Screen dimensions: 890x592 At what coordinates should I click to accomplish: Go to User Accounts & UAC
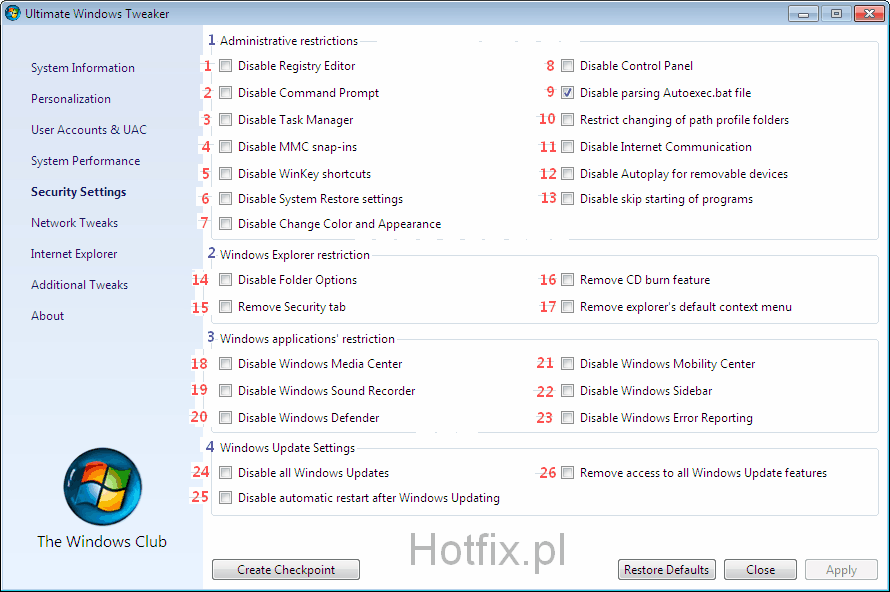point(88,130)
